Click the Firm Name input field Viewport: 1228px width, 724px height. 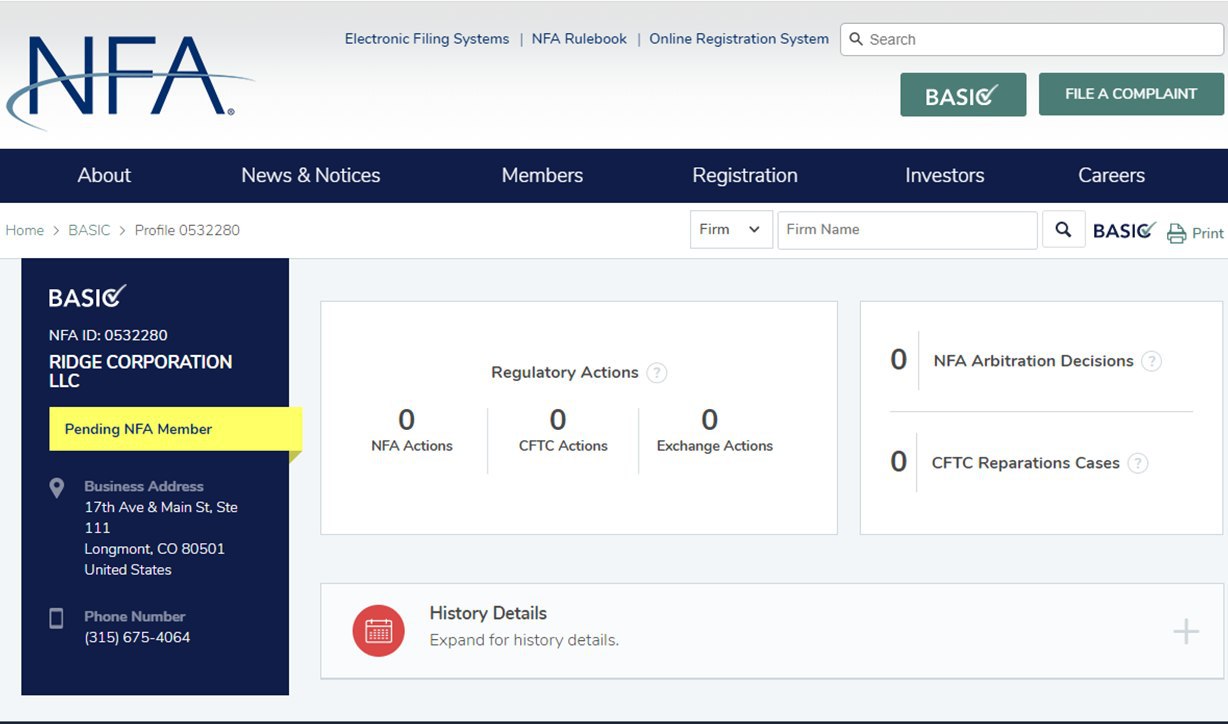pyautogui.click(x=907, y=229)
